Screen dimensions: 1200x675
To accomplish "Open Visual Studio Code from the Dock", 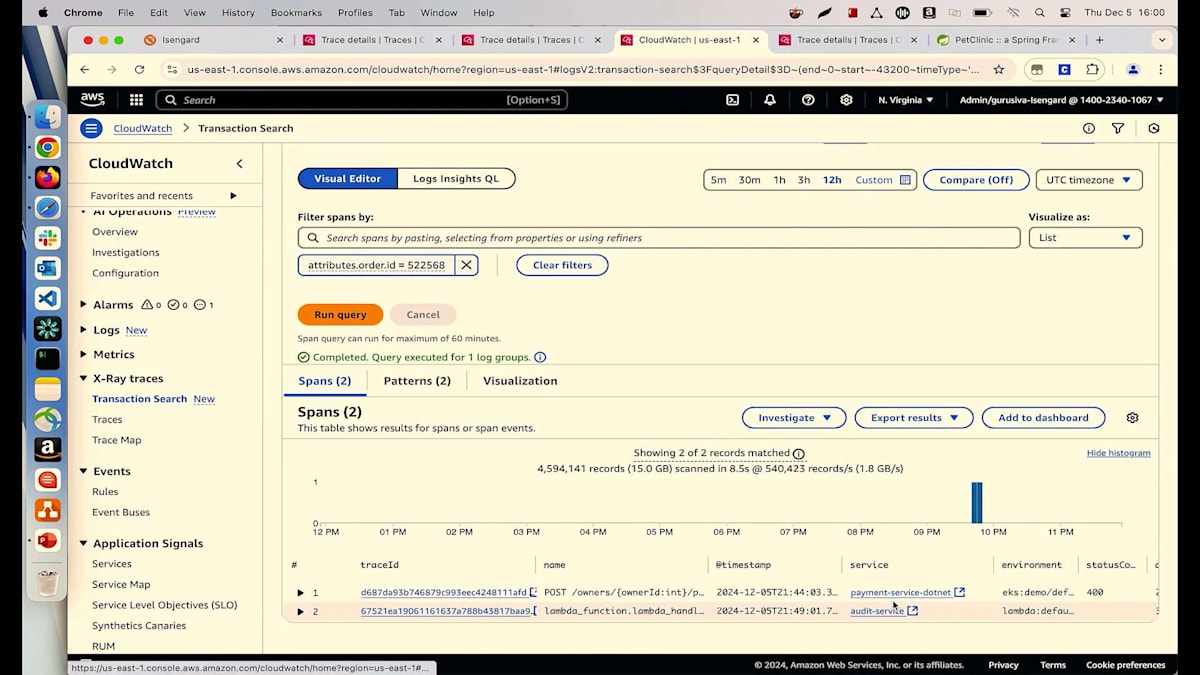I will (47, 298).
